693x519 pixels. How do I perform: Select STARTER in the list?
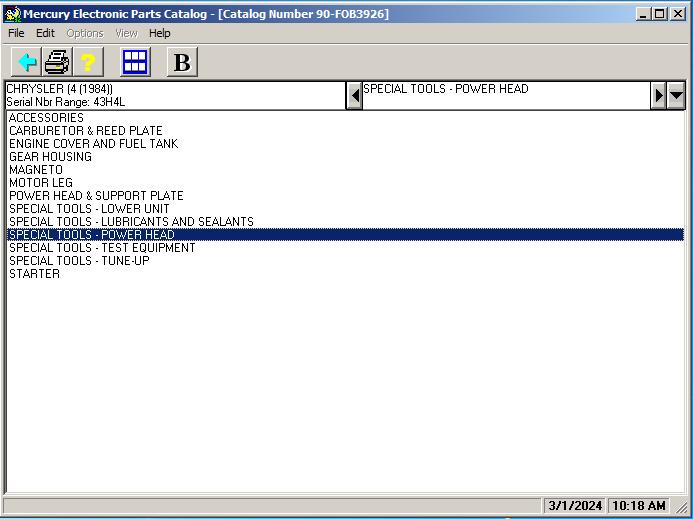point(346,274)
